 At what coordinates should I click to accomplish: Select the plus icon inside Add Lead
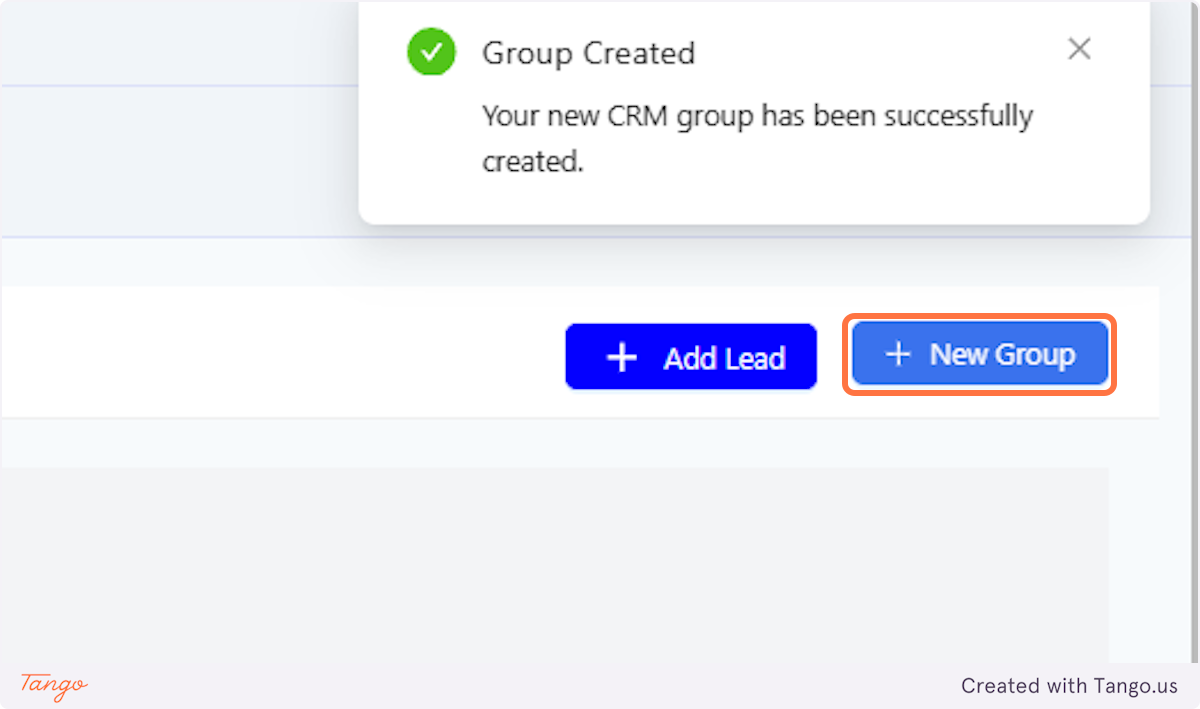[x=623, y=356]
